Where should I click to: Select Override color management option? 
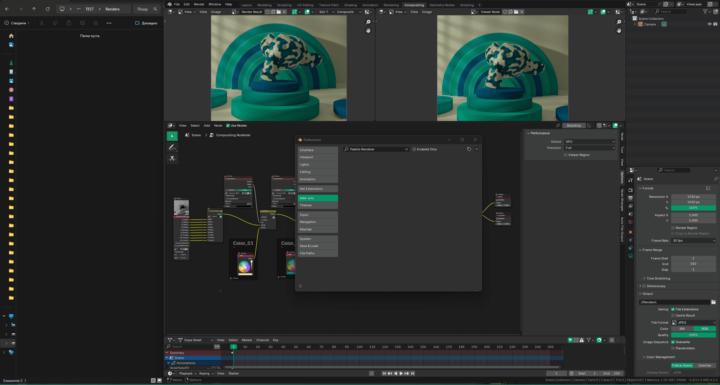[705, 366]
